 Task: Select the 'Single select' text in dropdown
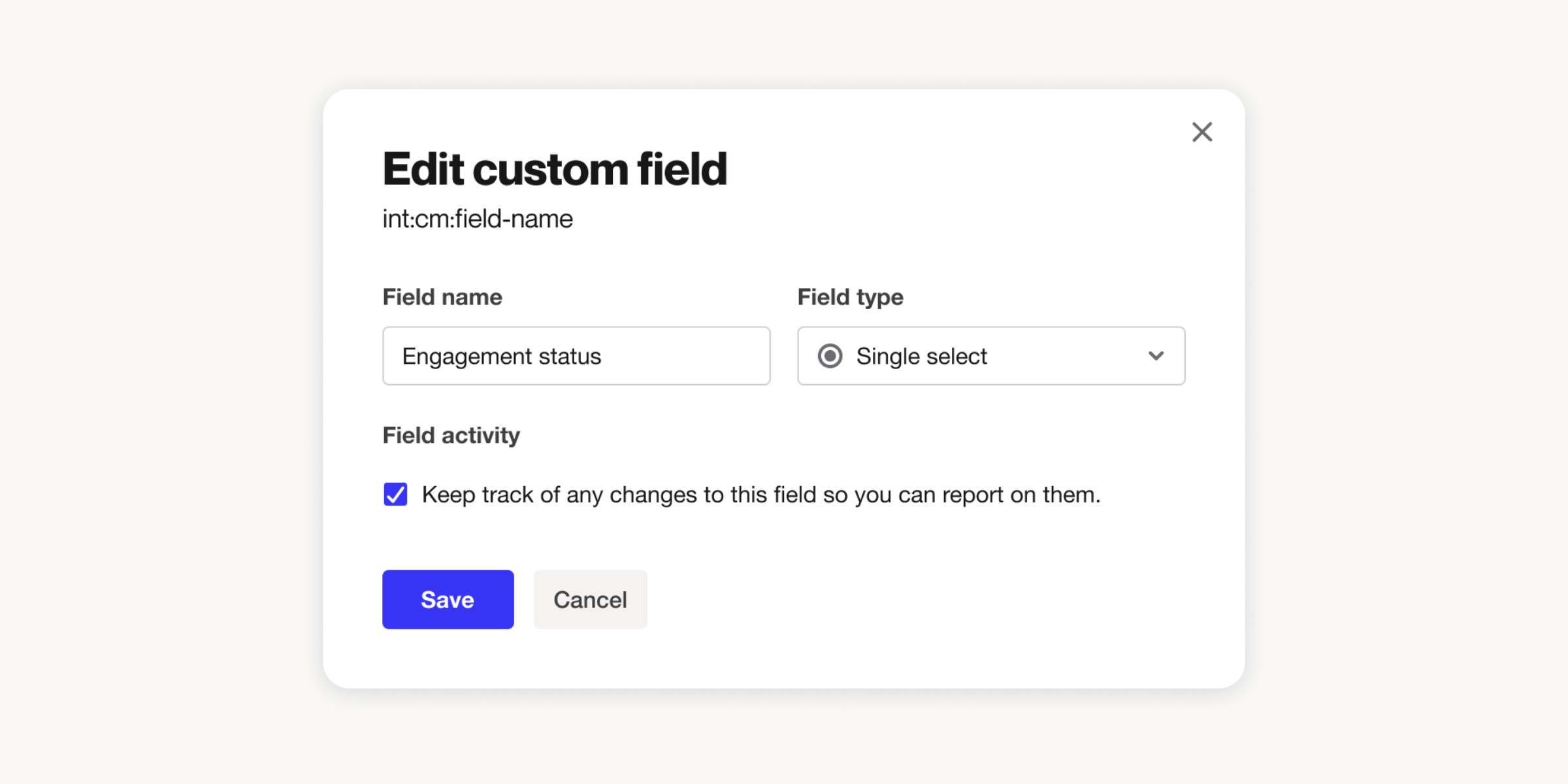pyautogui.click(x=921, y=357)
